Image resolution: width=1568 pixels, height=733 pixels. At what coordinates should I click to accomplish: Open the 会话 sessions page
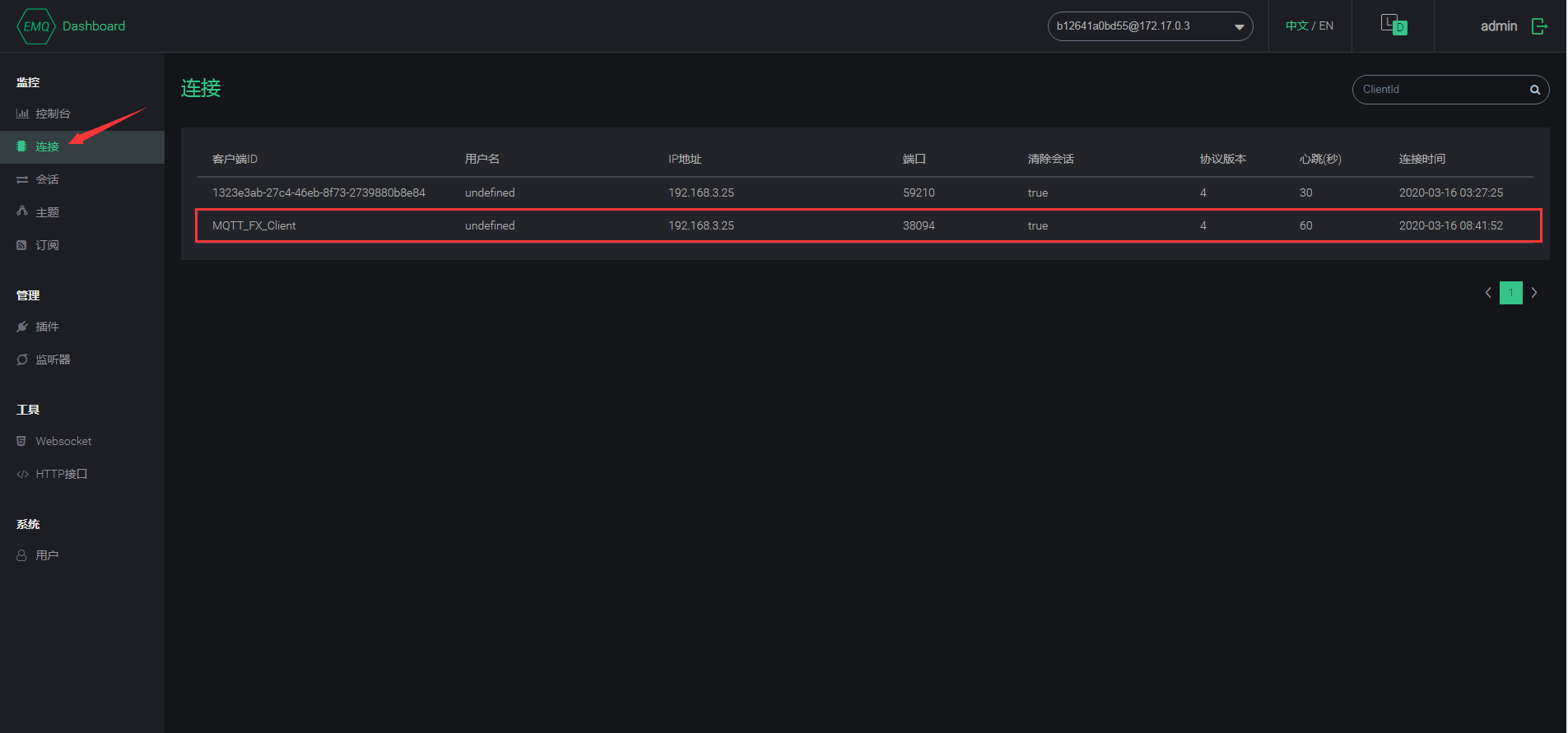(47, 179)
